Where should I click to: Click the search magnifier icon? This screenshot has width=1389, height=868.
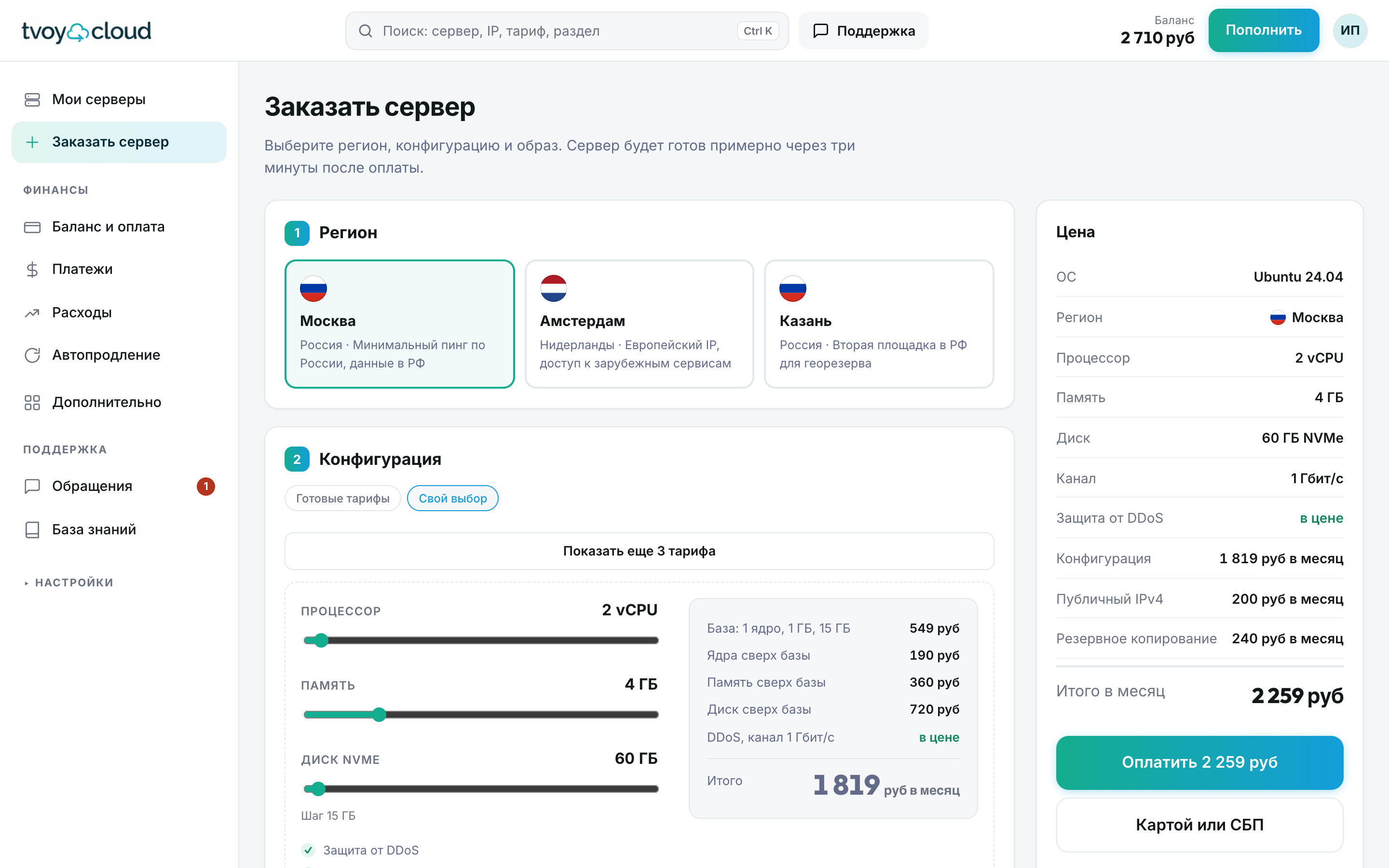[x=366, y=31]
